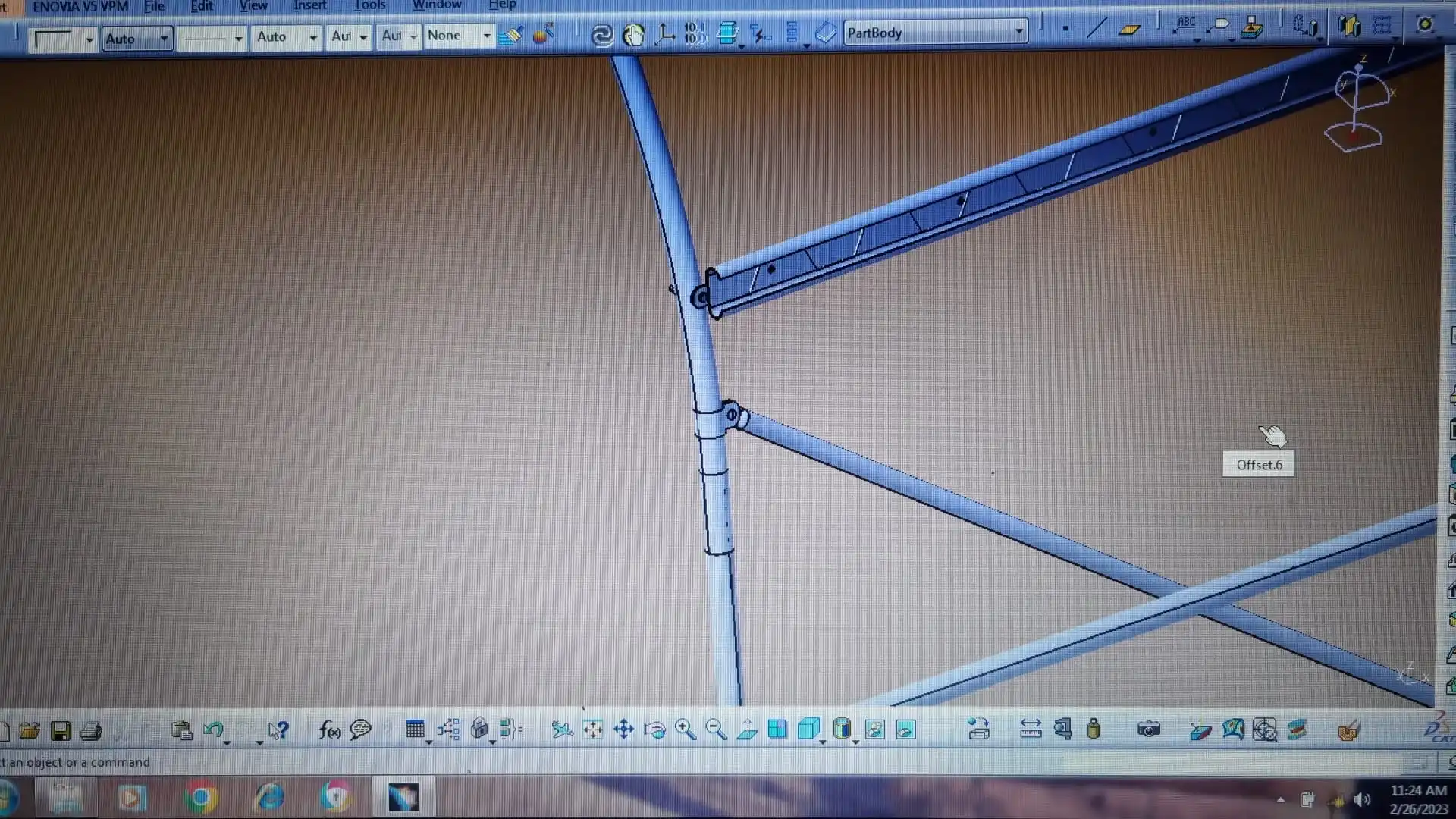Create a line with the Line tool
This screenshot has height=819, width=1456.
coord(1097,30)
